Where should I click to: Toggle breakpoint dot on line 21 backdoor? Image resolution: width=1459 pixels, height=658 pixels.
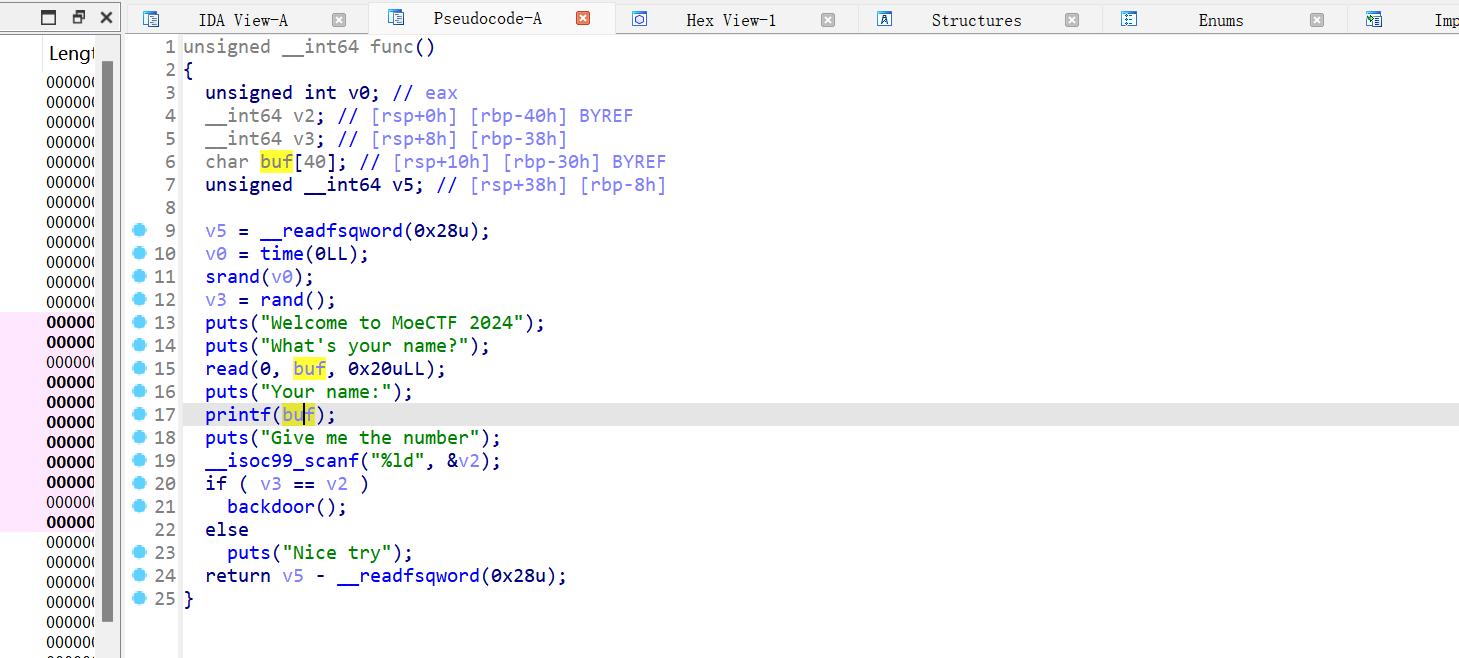139,506
